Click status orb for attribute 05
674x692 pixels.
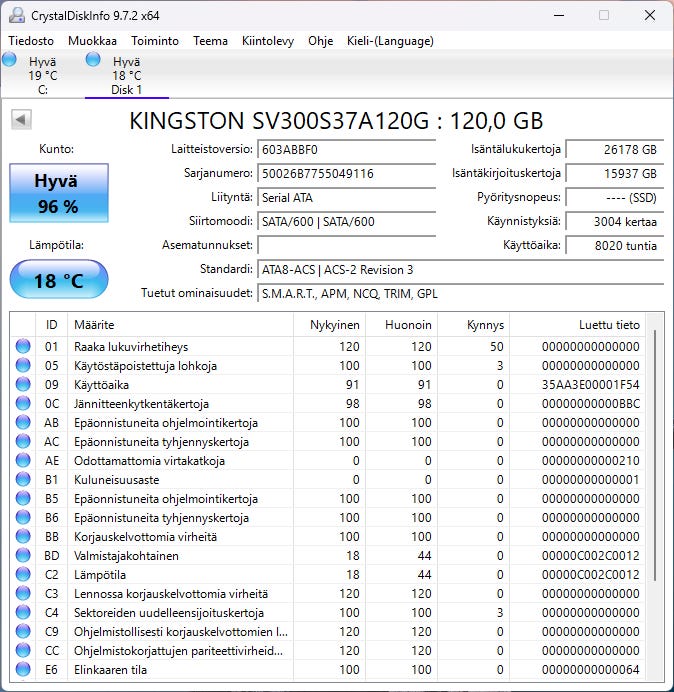pyautogui.click(x=23, y=365)
